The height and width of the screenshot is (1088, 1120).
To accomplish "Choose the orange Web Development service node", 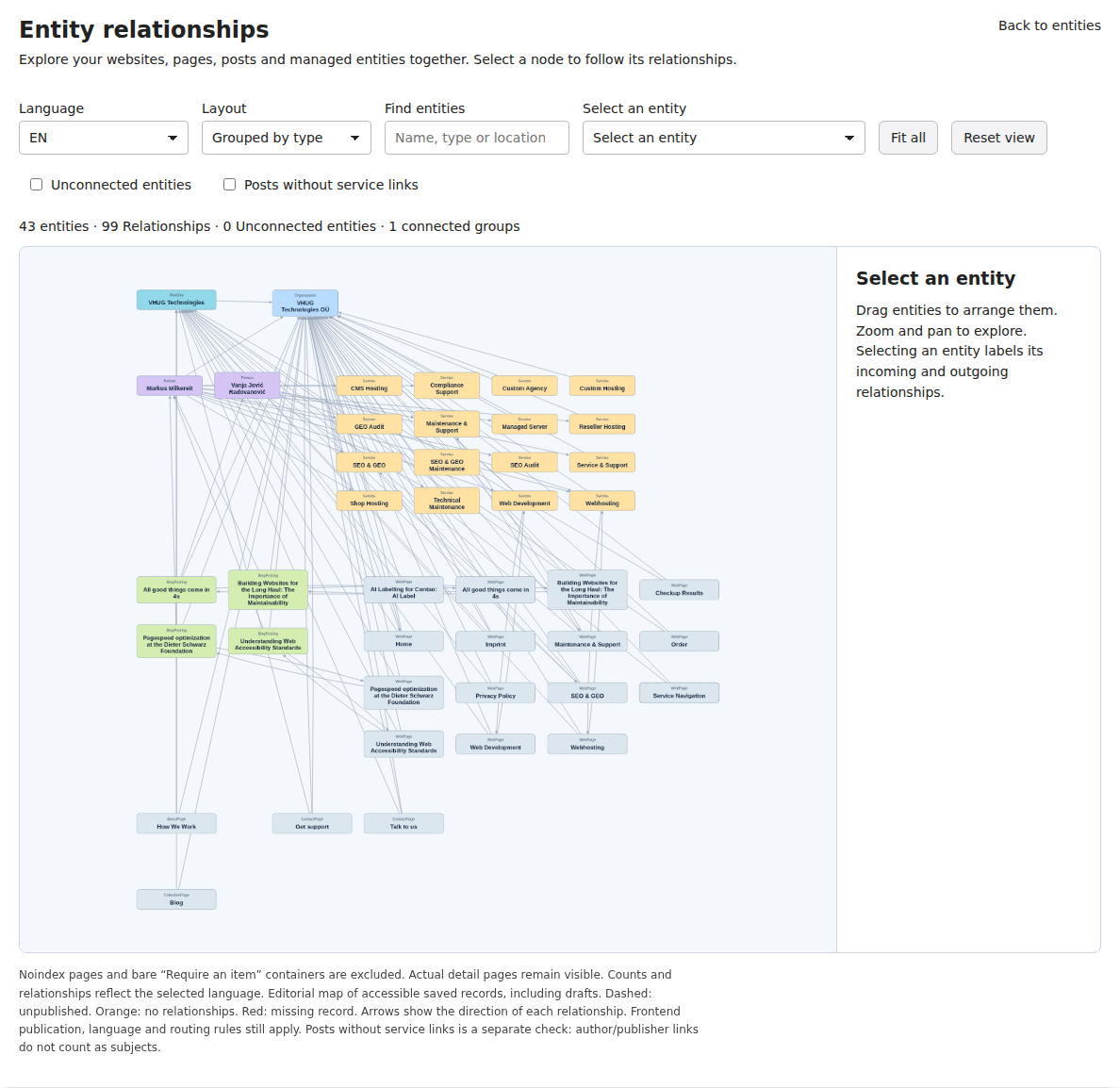I will (x=524, y=501).
